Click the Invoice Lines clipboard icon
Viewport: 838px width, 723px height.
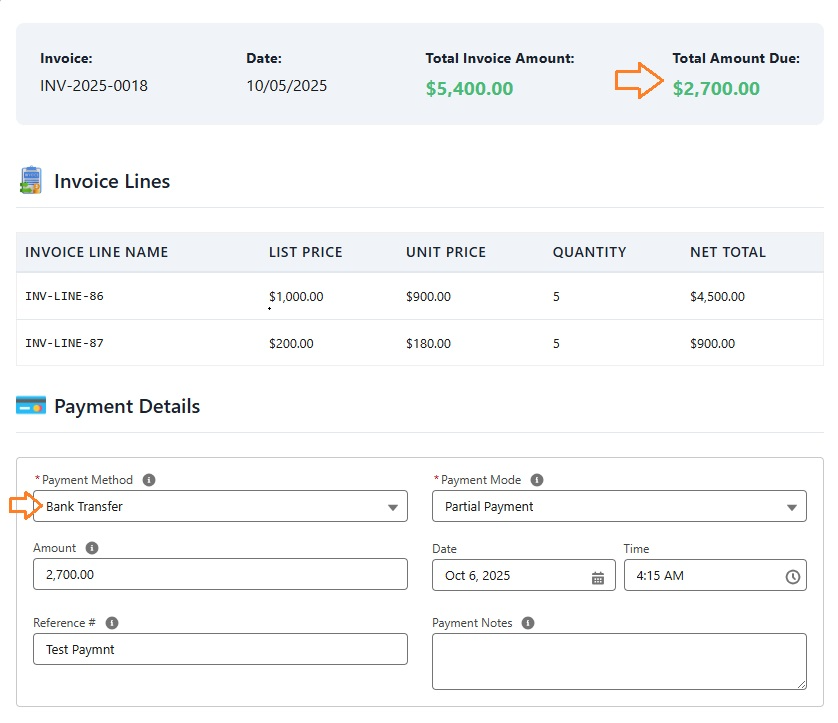pos(31,181)
